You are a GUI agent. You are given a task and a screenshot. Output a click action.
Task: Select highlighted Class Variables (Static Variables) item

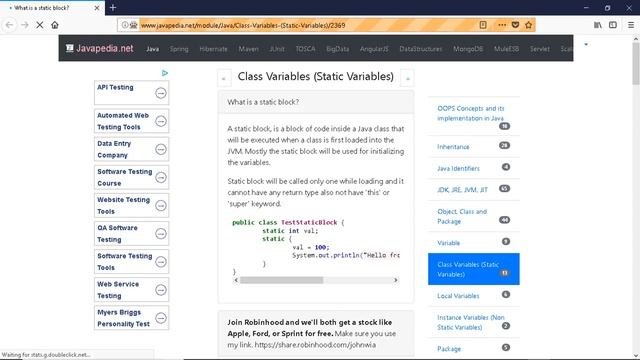point(473,269)
